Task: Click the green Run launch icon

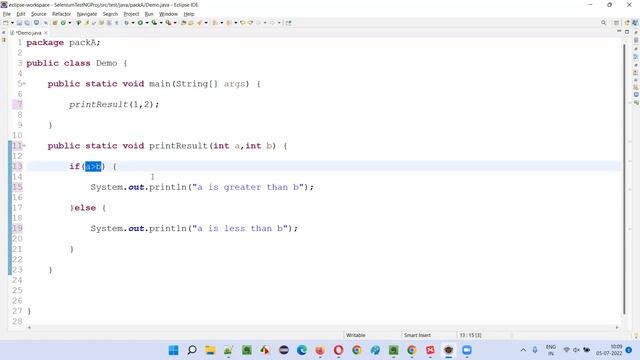Action: click(x=140, y=23)
